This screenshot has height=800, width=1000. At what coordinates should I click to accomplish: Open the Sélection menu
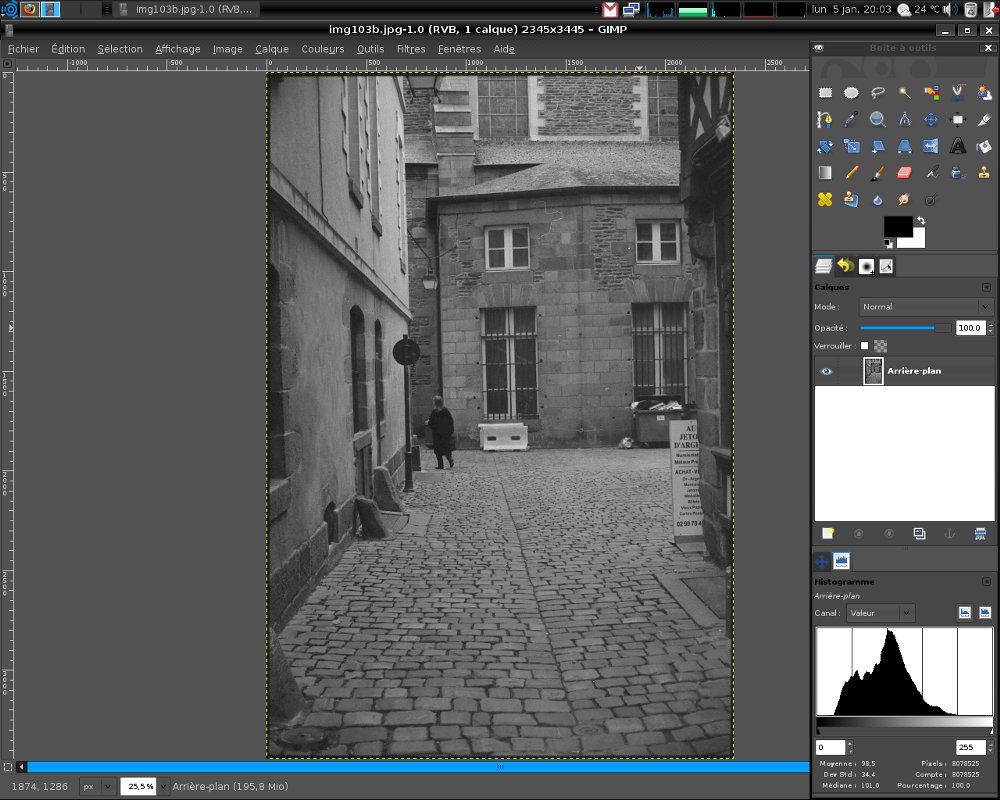pyautogui.click(x=120, y=49)
